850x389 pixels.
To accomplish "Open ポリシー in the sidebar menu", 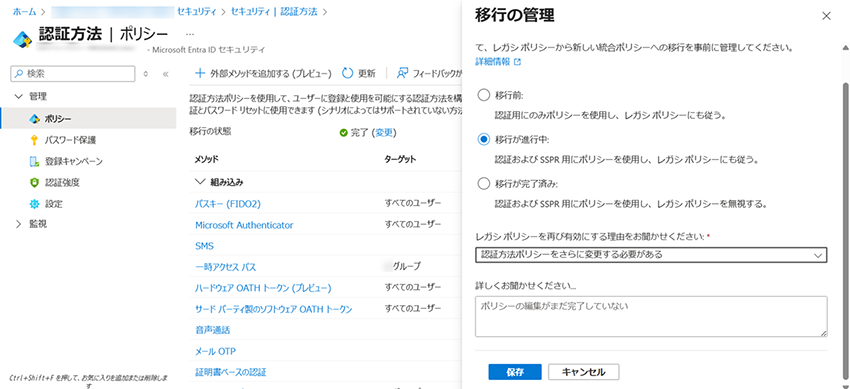I will click(57, 119).
